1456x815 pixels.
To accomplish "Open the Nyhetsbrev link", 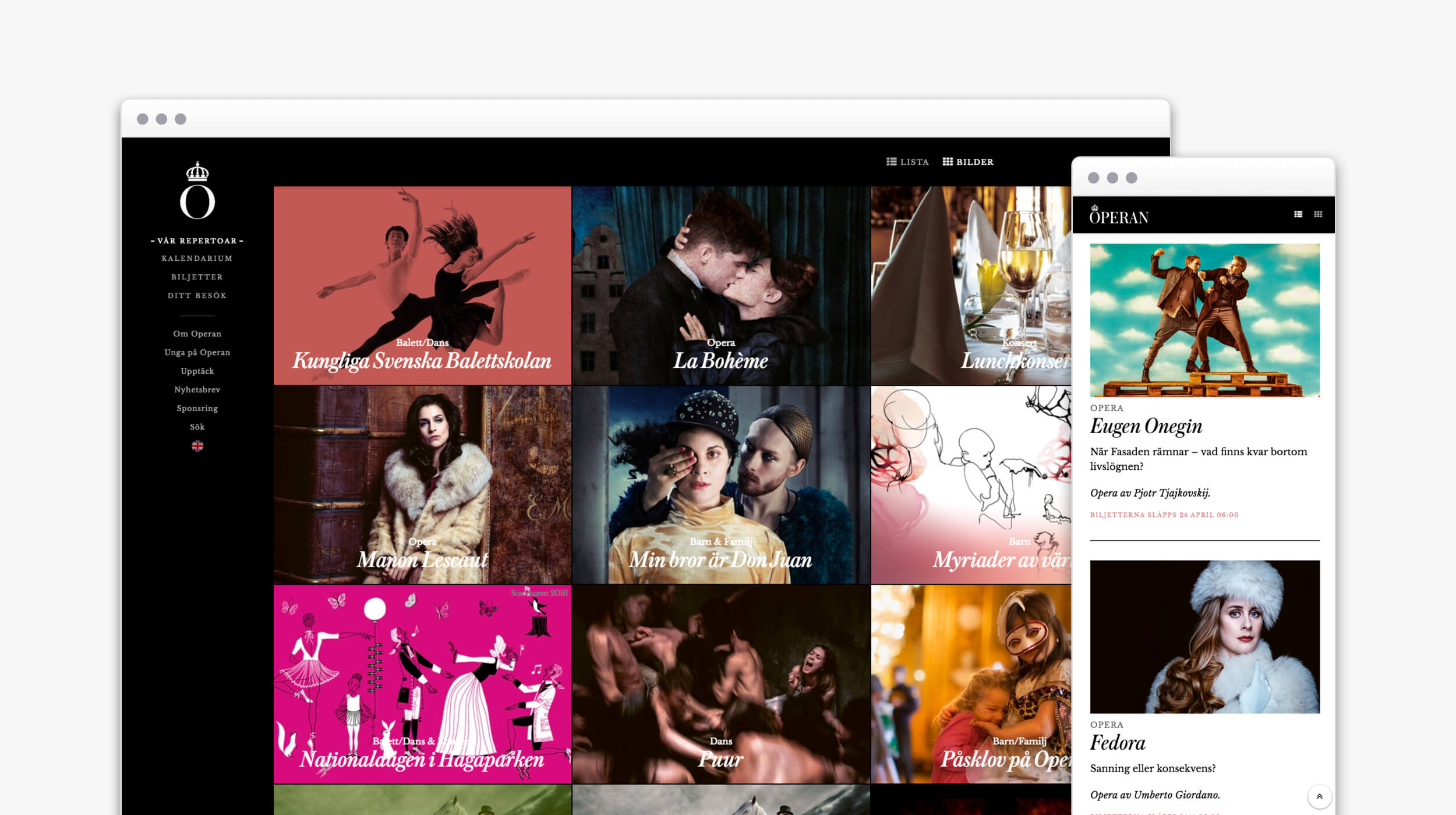I will [x=197, y=389].
